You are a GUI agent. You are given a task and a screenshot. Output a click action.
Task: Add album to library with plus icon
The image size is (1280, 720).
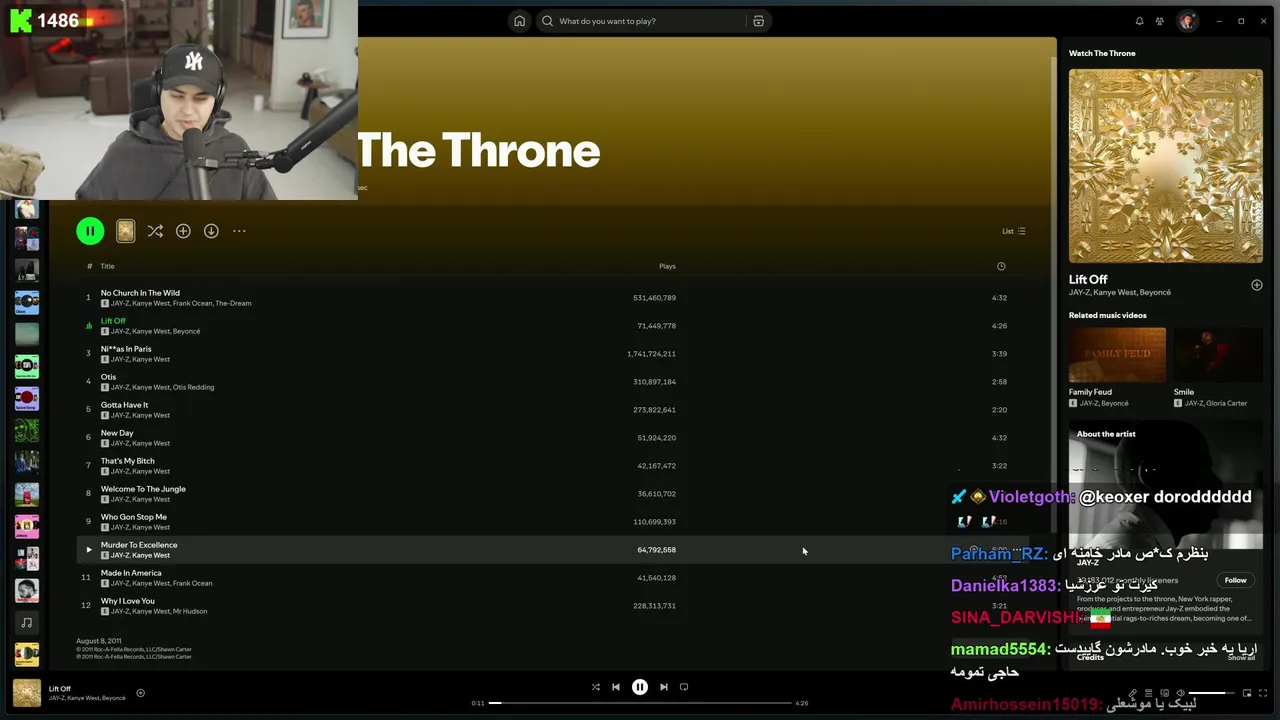coord(183,231)
